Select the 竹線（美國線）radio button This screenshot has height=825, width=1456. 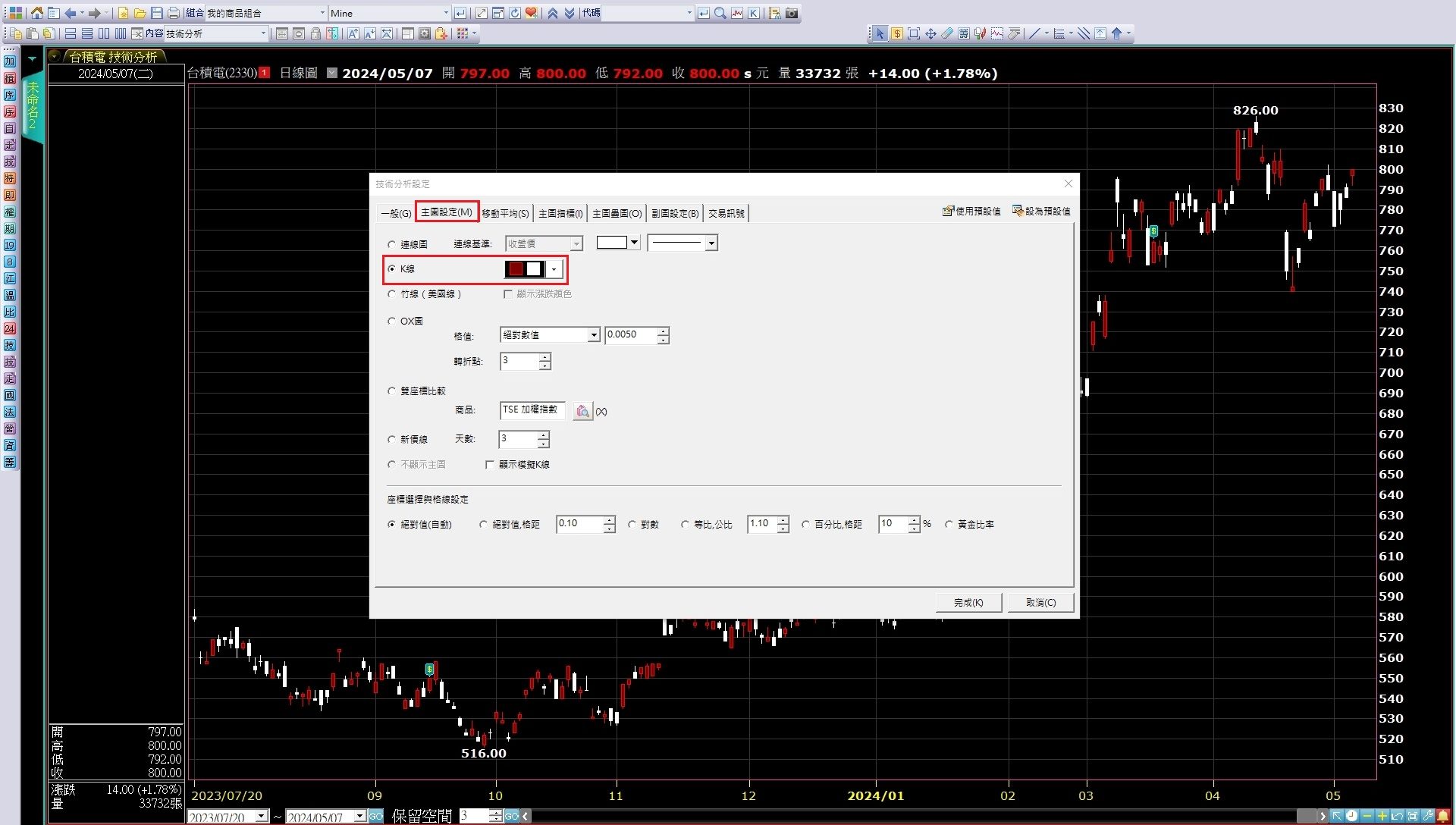(x=392, y=294)
